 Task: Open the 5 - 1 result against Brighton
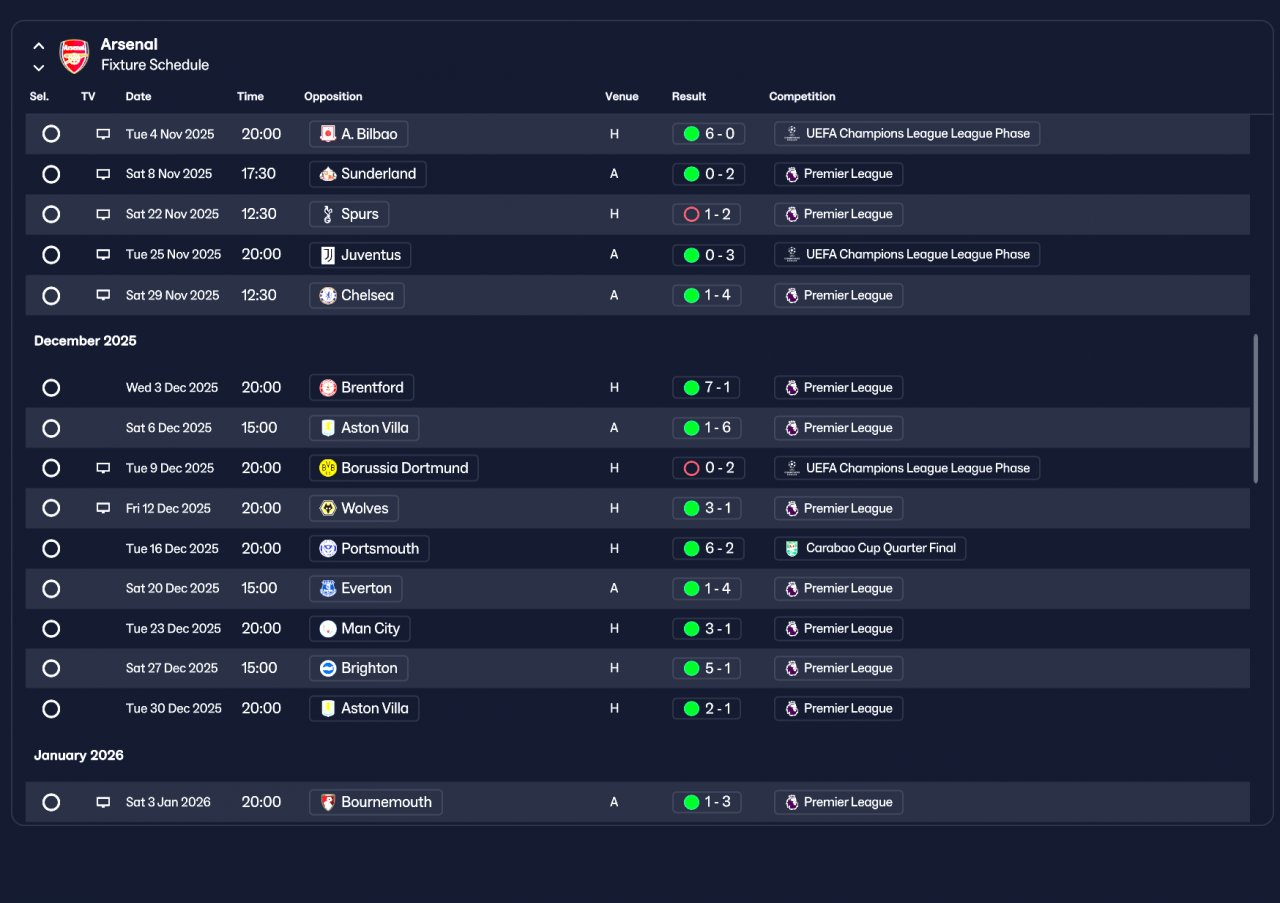(x=707, y=668)
